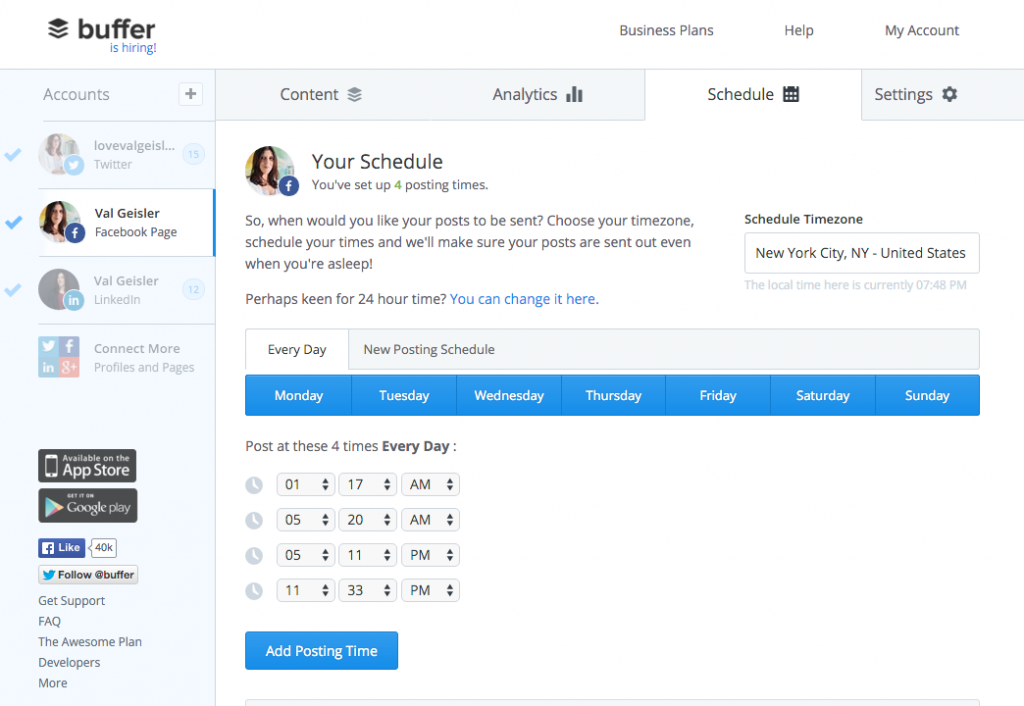Open AM/PM dropdown for the 05:20 time

point(430,520)
